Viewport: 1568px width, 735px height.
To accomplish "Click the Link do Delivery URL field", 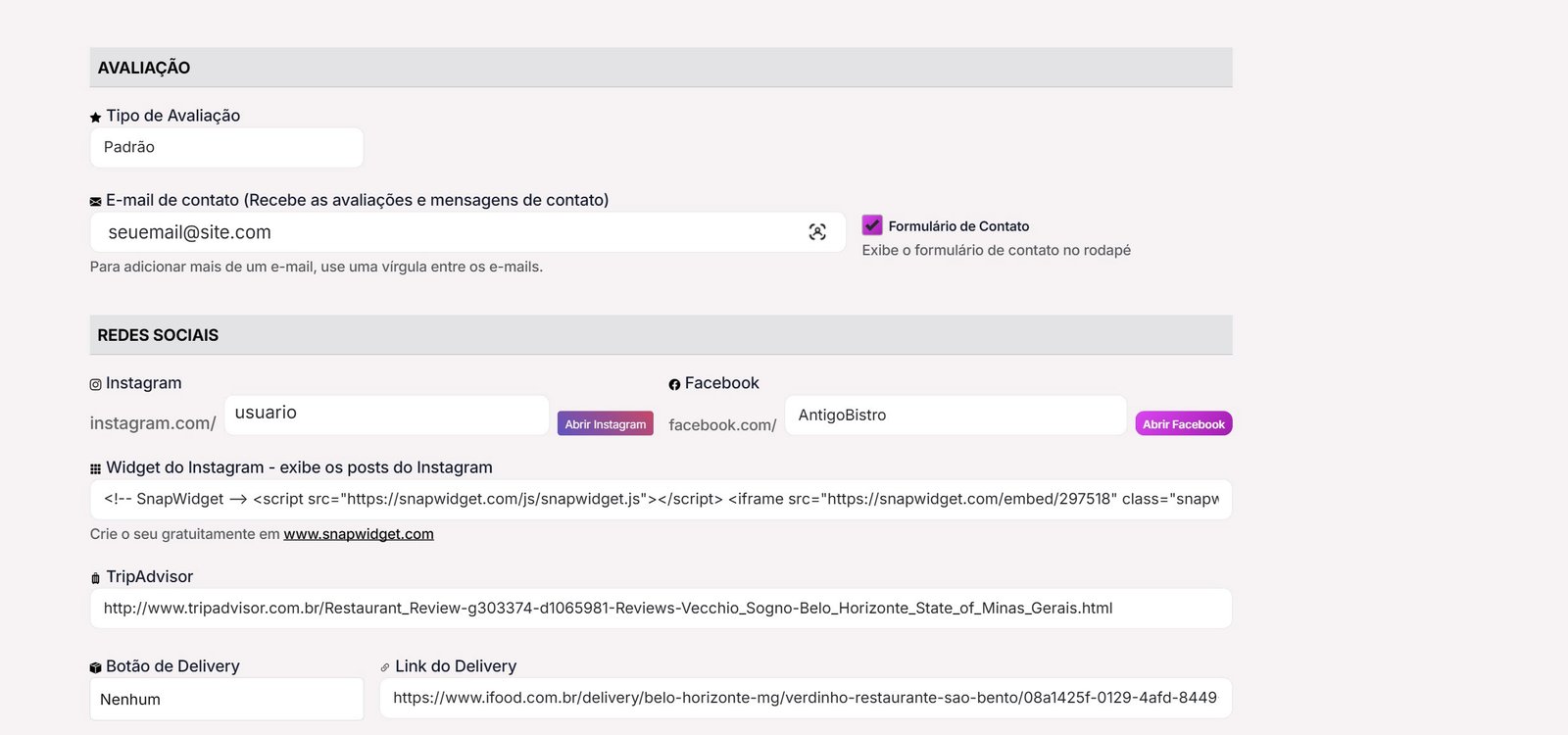I will click(806, 698).
